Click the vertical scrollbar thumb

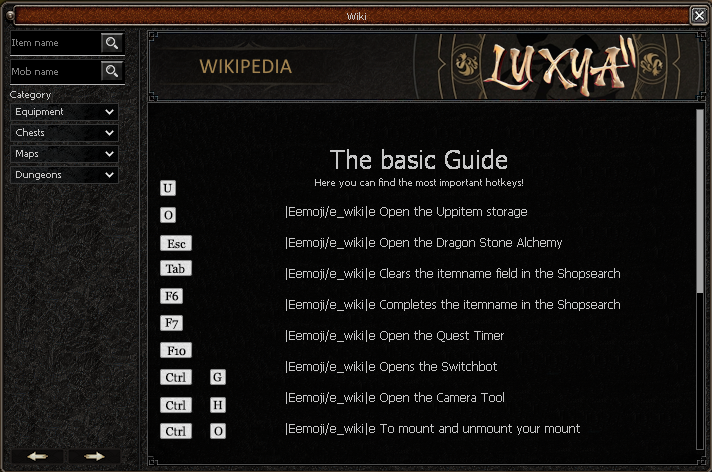[x=700, y=201]
